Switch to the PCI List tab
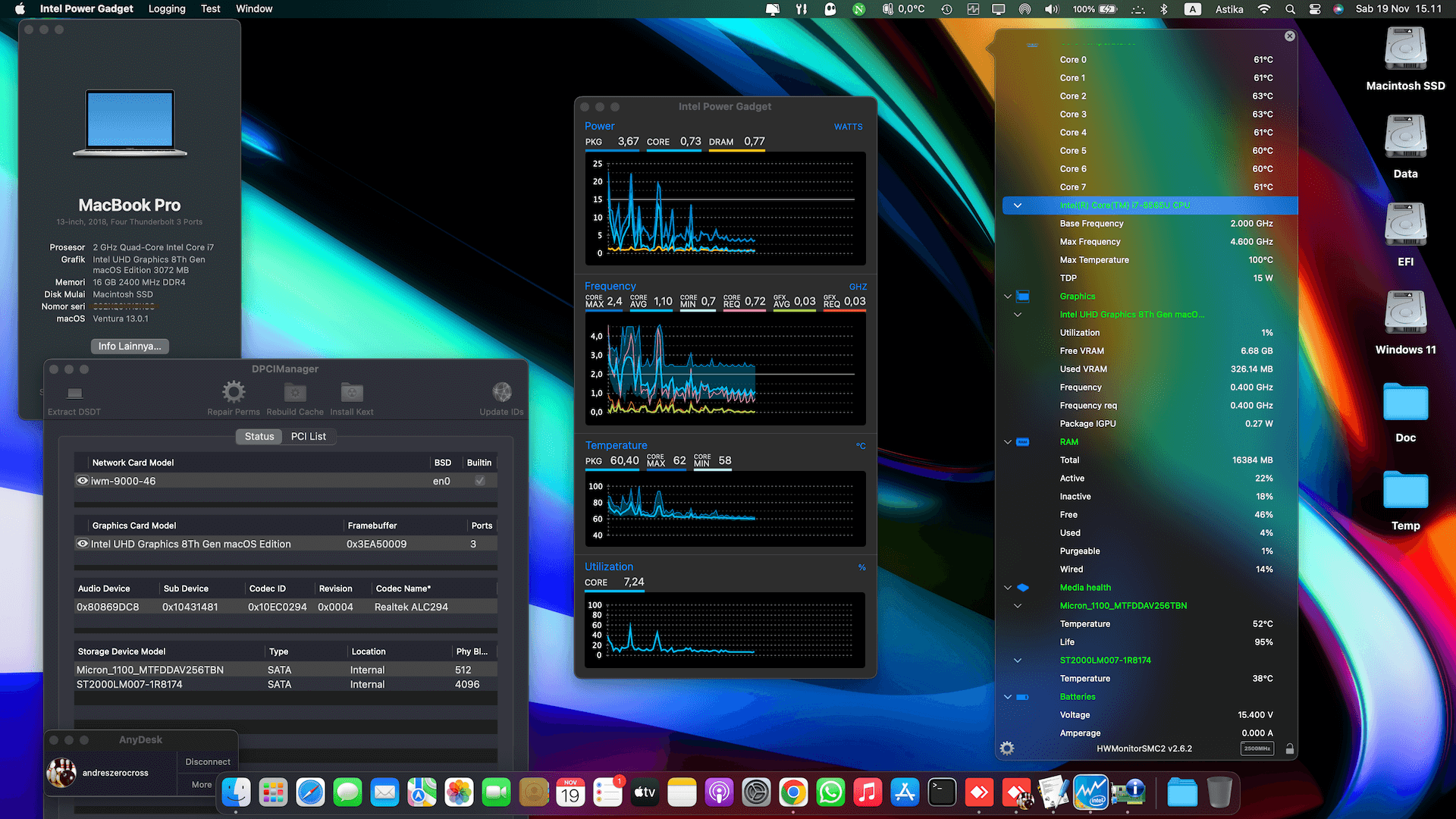Screen dimensions: 1456x819 (309, 437)
